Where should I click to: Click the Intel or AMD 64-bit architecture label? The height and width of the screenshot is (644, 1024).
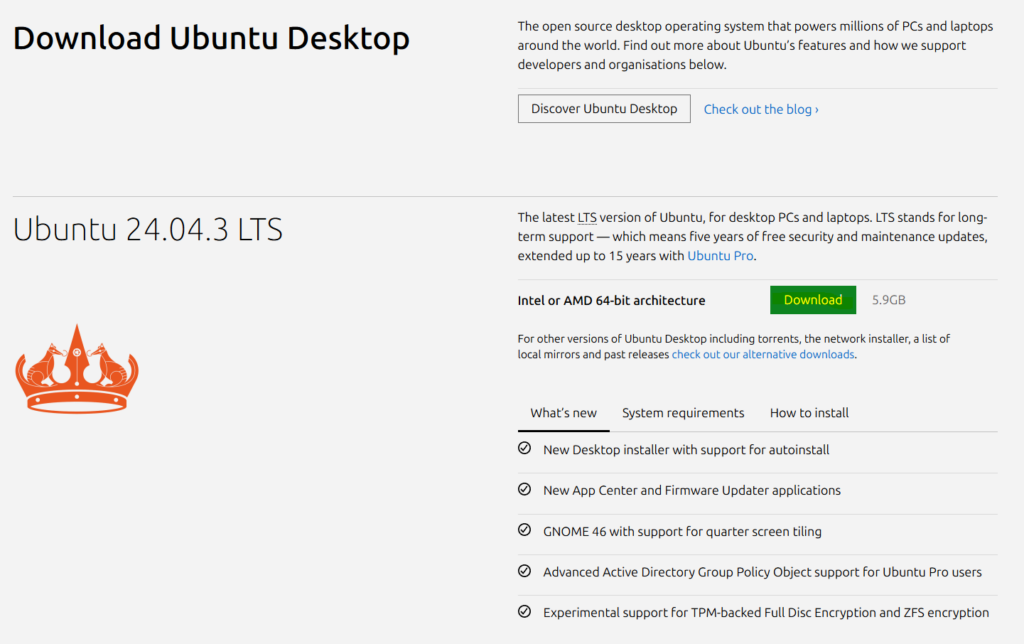(611, 300)
